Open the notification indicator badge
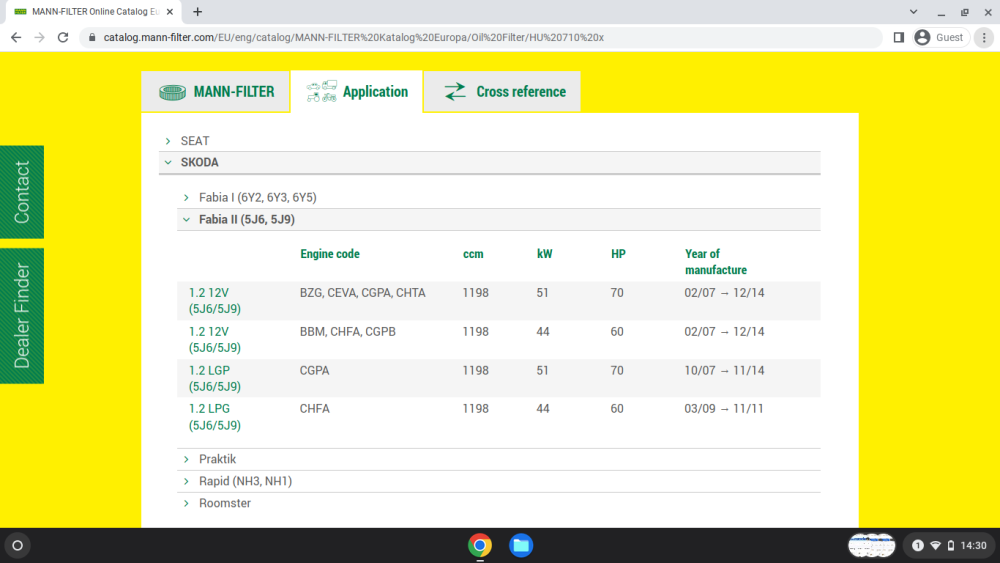The width and height of the screenshot is (1000, 563). (x=918, y=545)
